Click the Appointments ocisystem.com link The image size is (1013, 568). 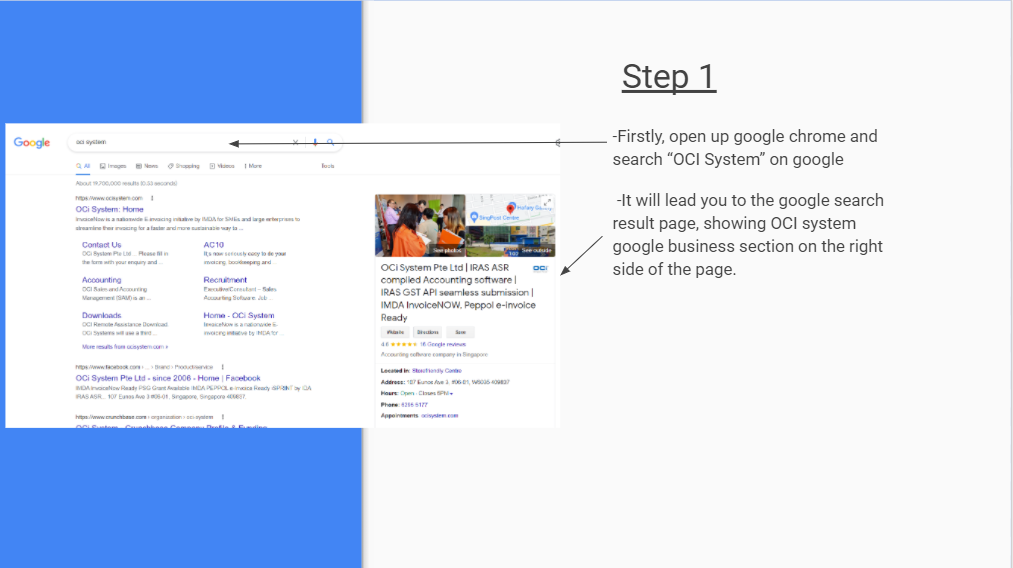pyautogui.click(x=439, y=415)
